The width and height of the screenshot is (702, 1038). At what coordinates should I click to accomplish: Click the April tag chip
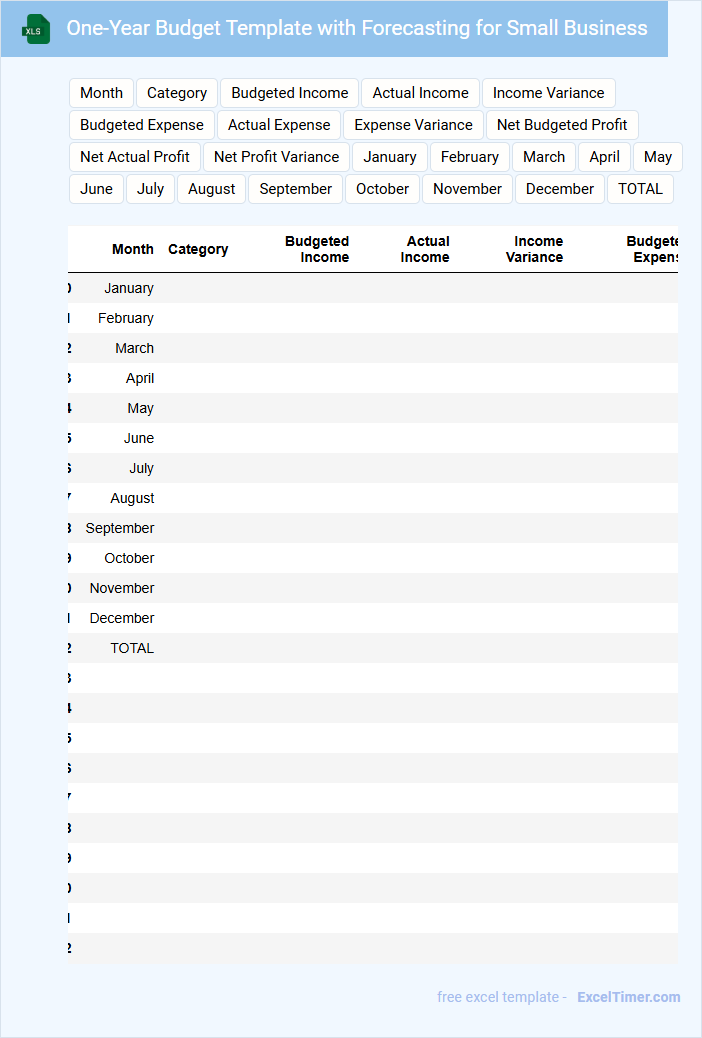click(605, 157)
